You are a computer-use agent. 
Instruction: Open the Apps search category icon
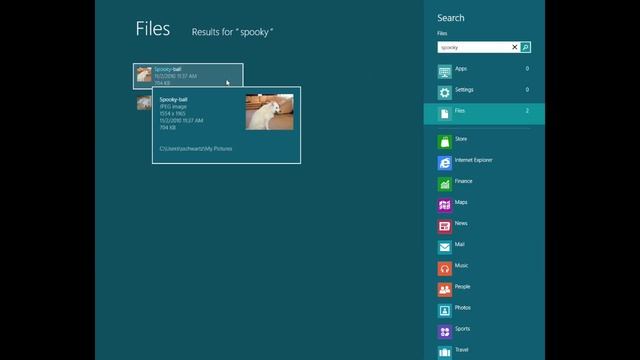(x=444, y=72)
